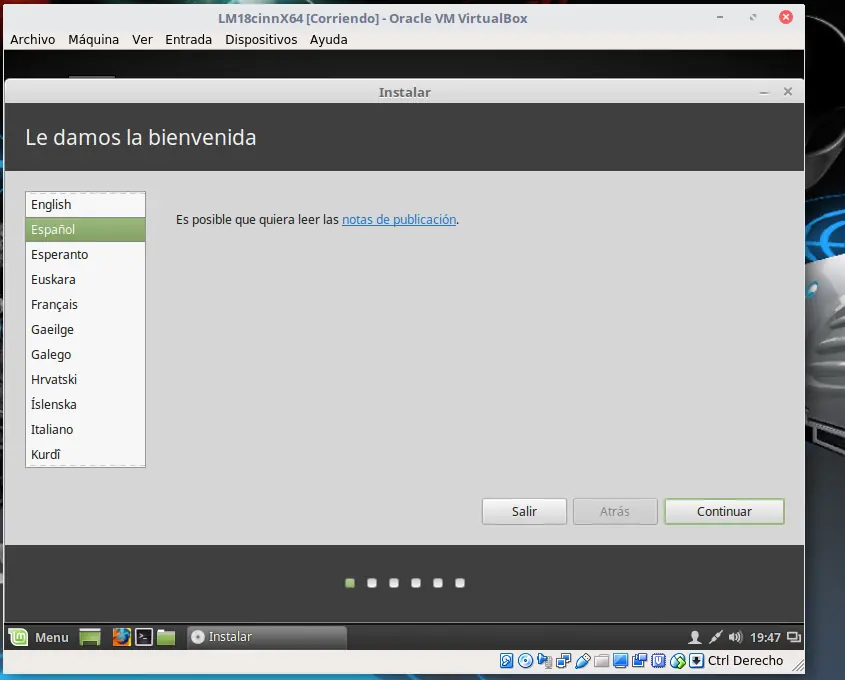Select Español in the language list

85,230
